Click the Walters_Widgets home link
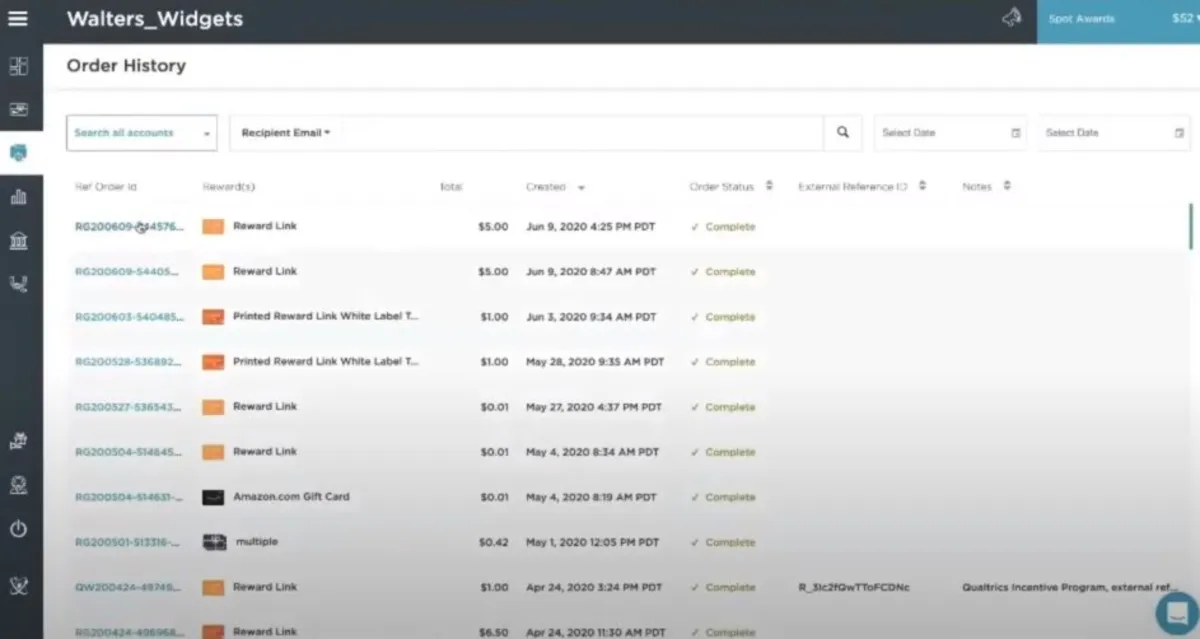Screen dimensions: 1200x639 pyautogui.click(x=154, y=18)
